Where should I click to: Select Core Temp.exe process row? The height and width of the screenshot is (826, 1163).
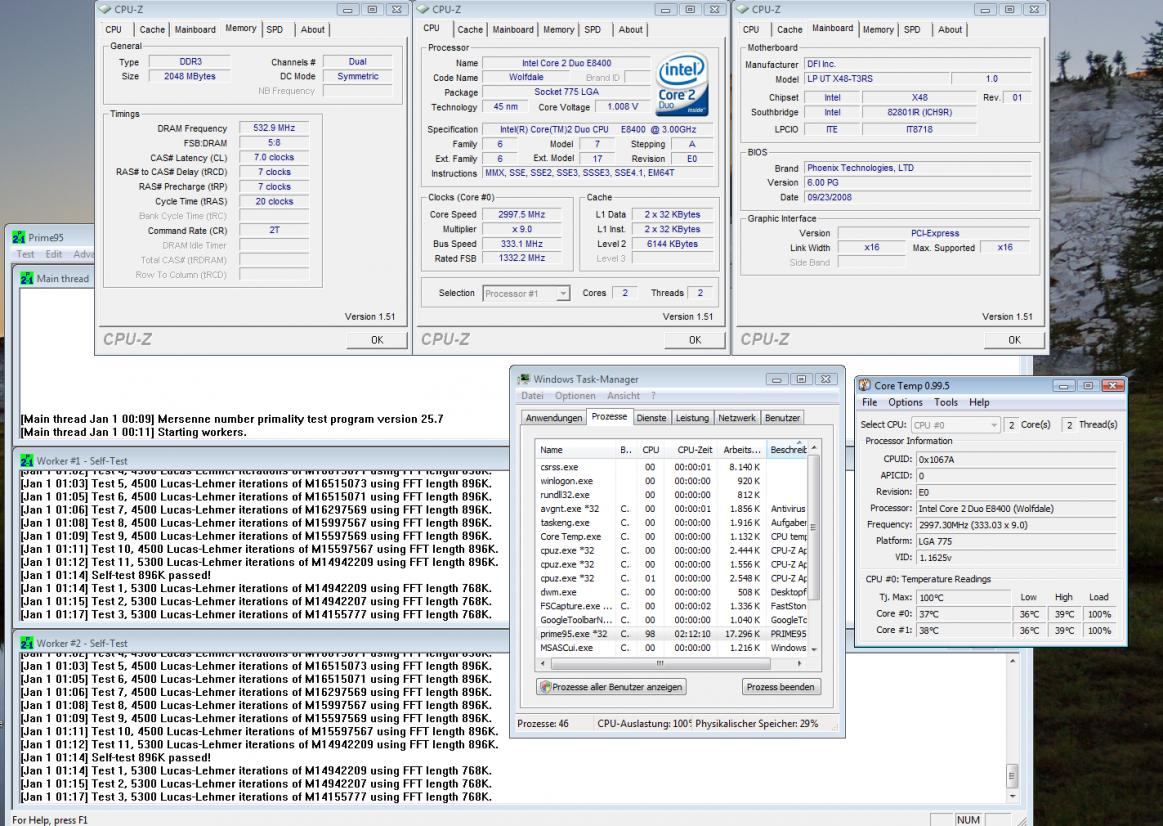click(x=672, y=536)
